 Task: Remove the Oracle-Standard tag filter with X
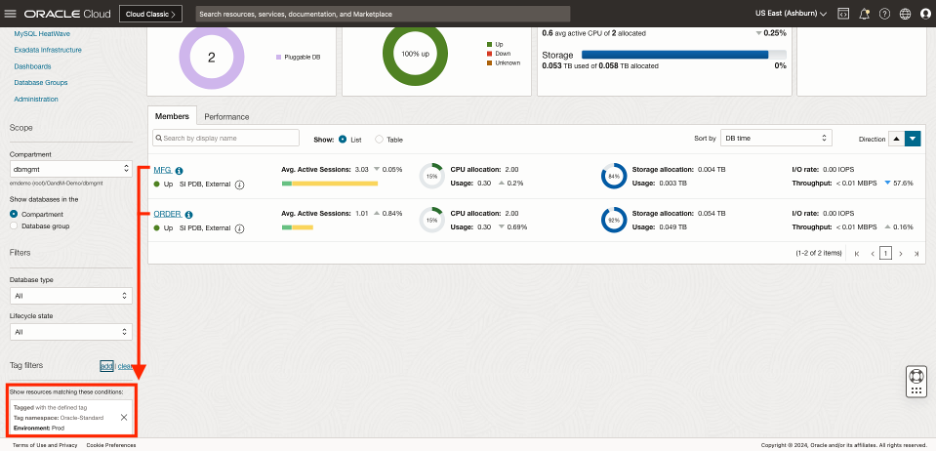(x=124, y=417)
